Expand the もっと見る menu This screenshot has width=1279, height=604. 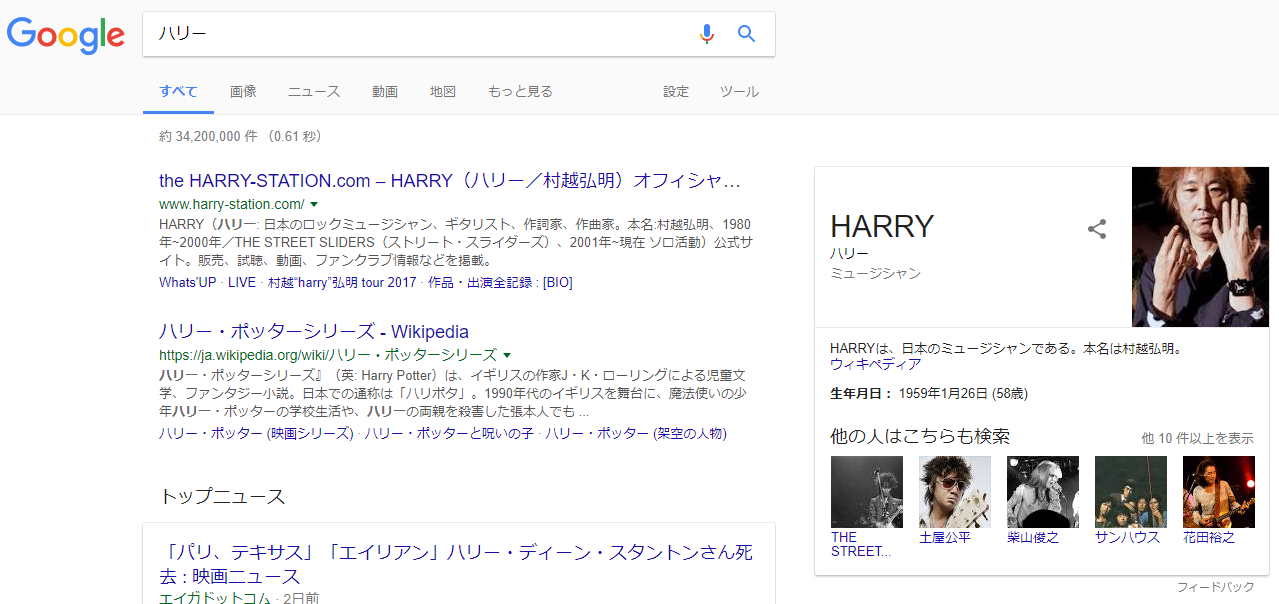pos(520,91)
